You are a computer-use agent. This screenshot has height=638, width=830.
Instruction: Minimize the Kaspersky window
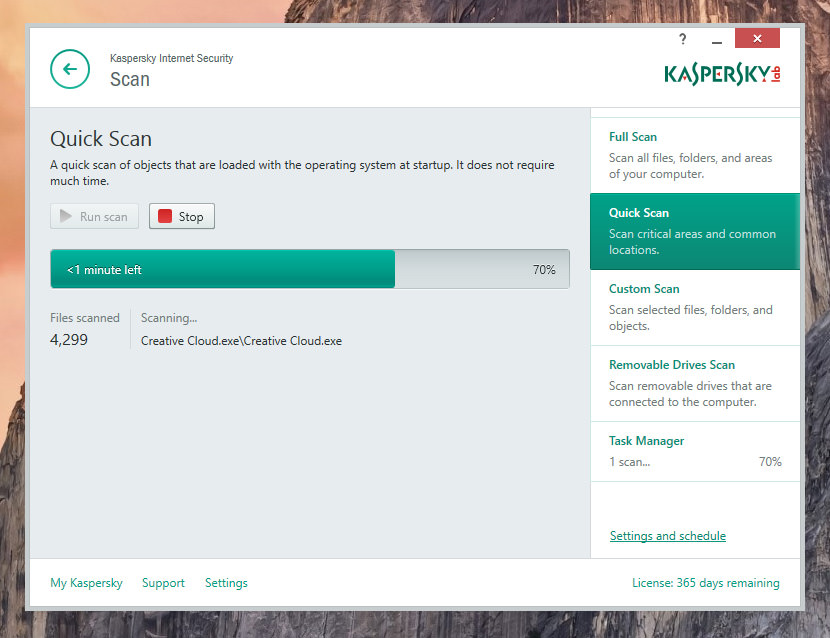coord(717,41)
